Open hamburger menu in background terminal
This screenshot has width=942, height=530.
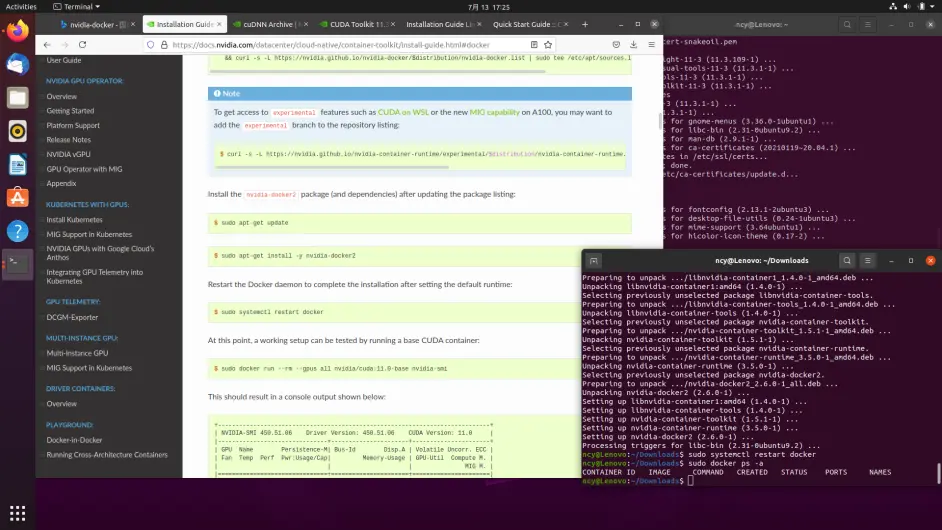point(868,25)
